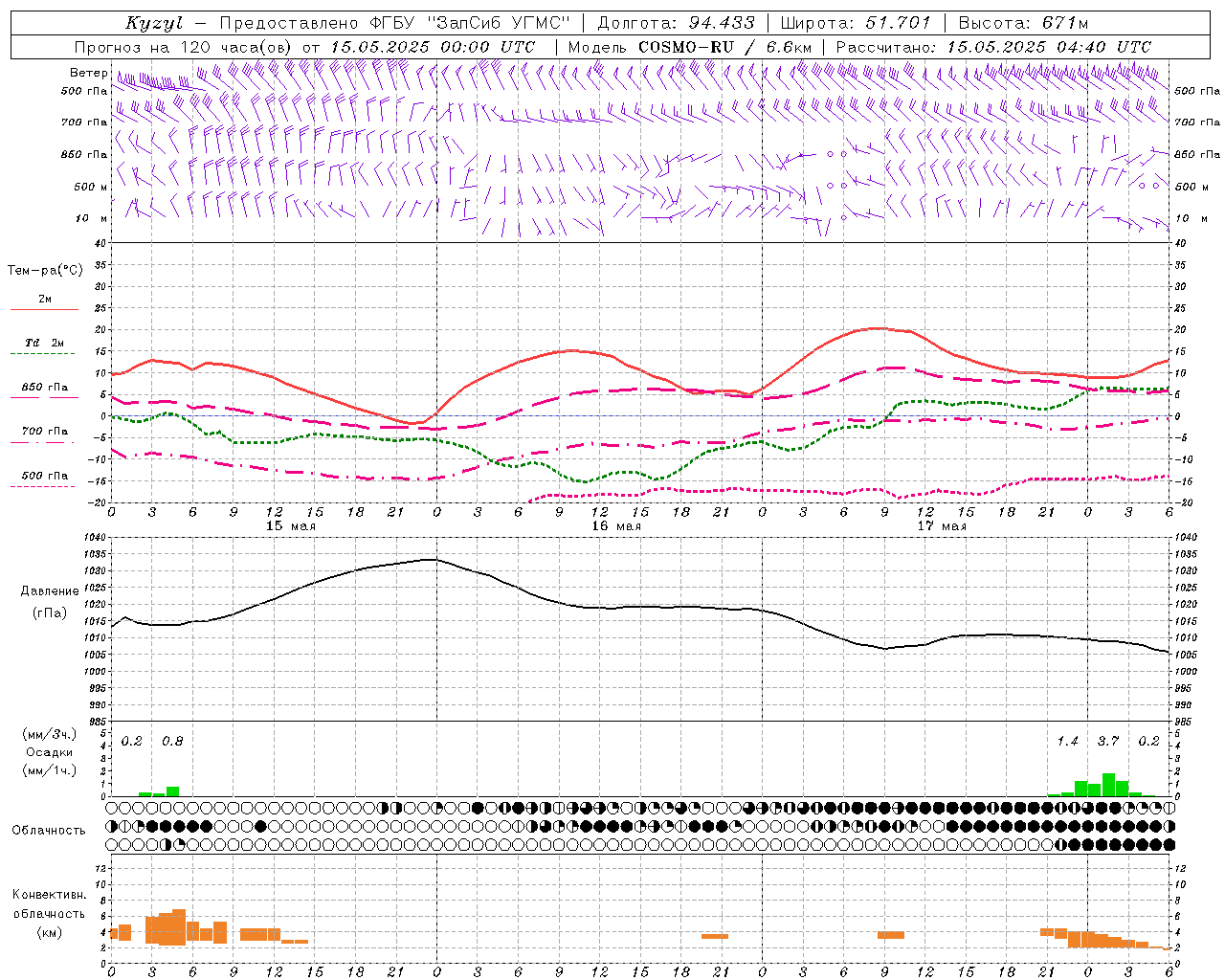1225x980 pixels.
Task: Click the 'Прогноз на 120 часа(ов)' forecast text
Action: tap(185, 47)
